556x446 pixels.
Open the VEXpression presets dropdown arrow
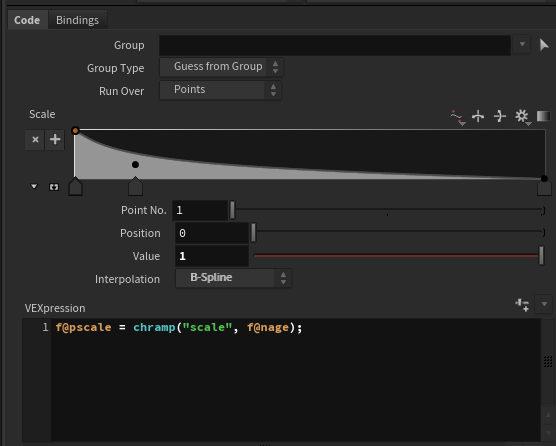(x=544, y=304)
